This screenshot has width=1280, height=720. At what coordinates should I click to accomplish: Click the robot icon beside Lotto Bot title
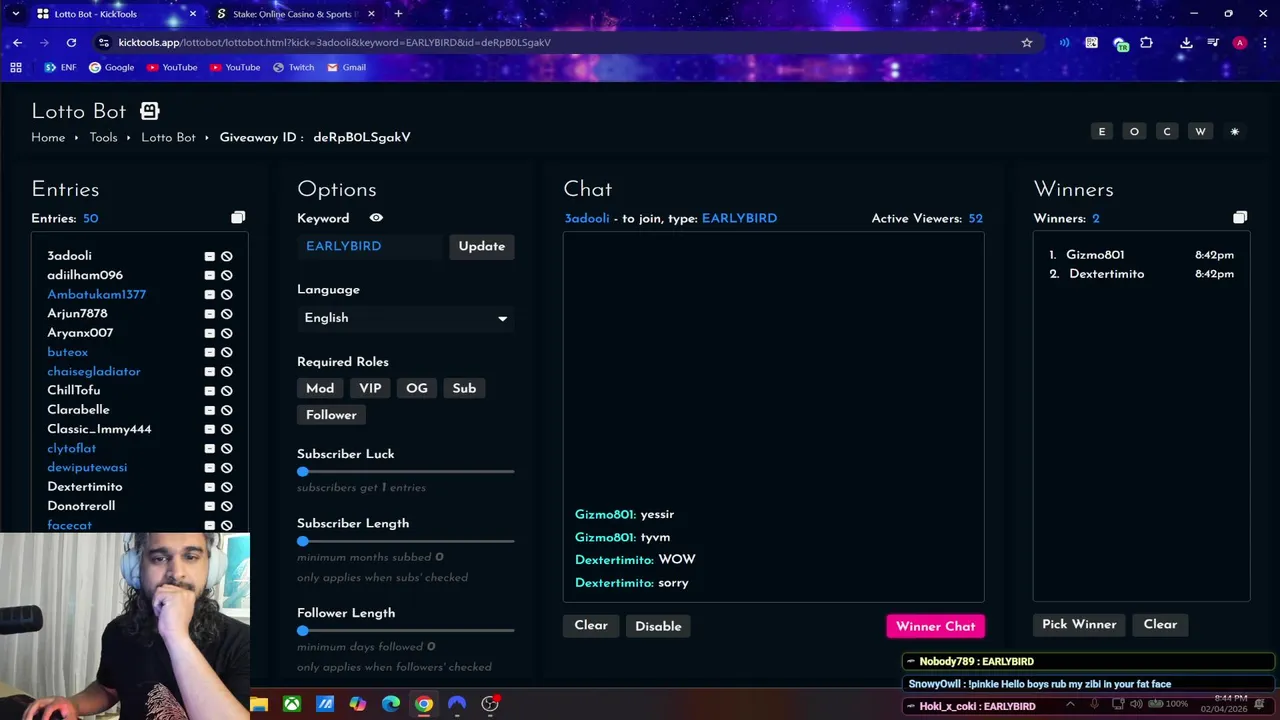[x=149, y=111]
